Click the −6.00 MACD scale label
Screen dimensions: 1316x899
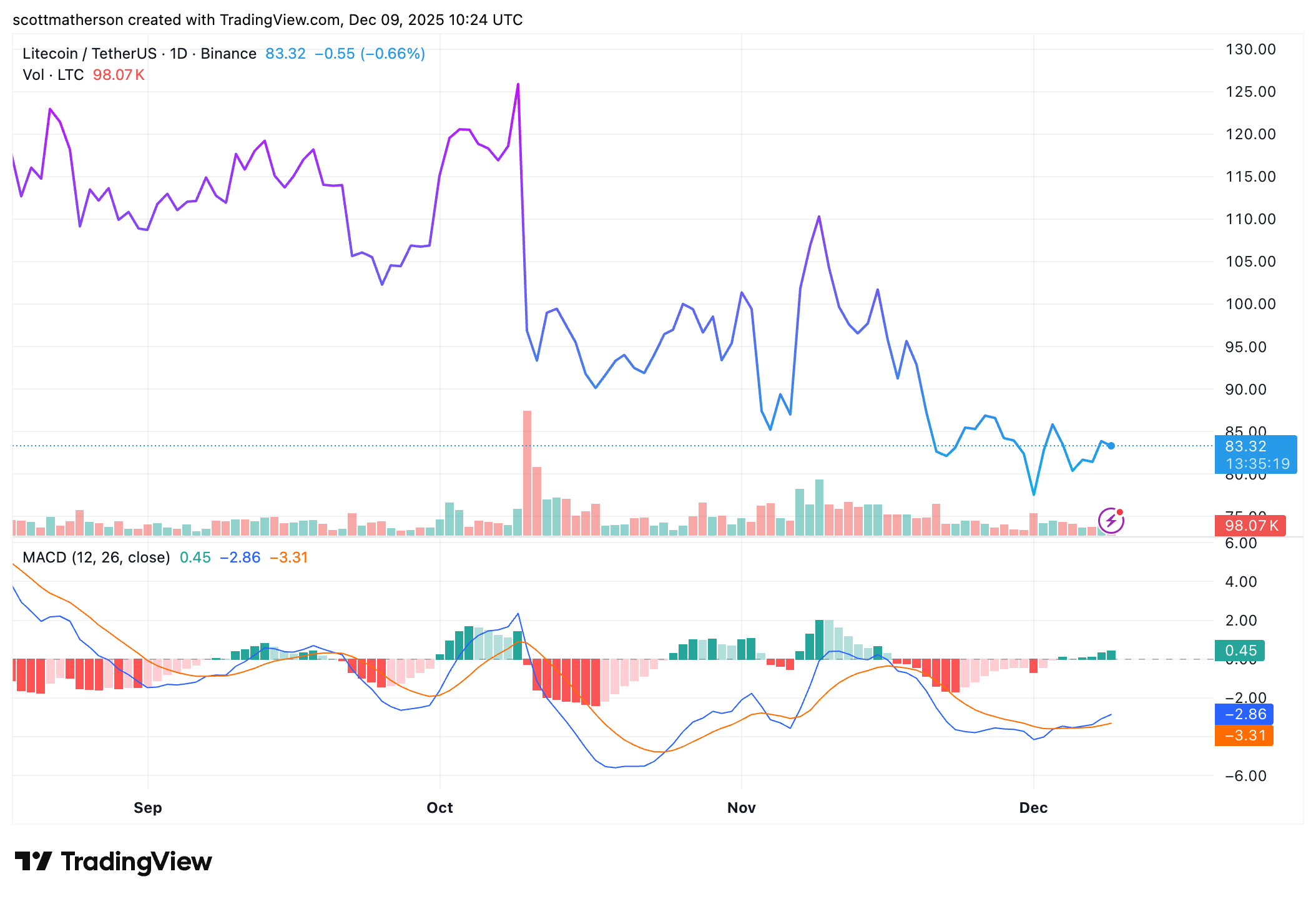pos(1245,776)
